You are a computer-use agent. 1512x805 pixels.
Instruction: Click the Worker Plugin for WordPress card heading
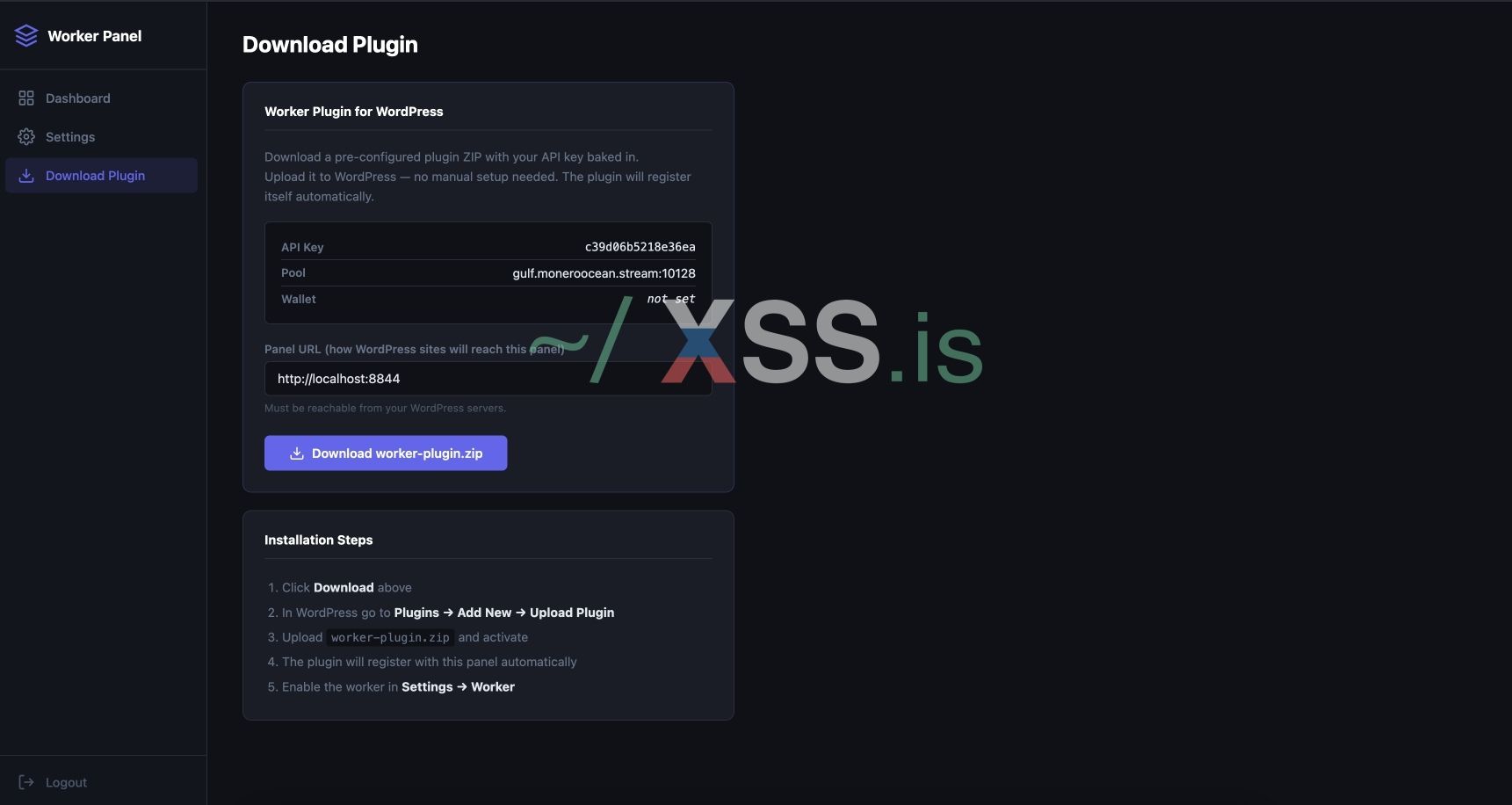coord(353,112)
